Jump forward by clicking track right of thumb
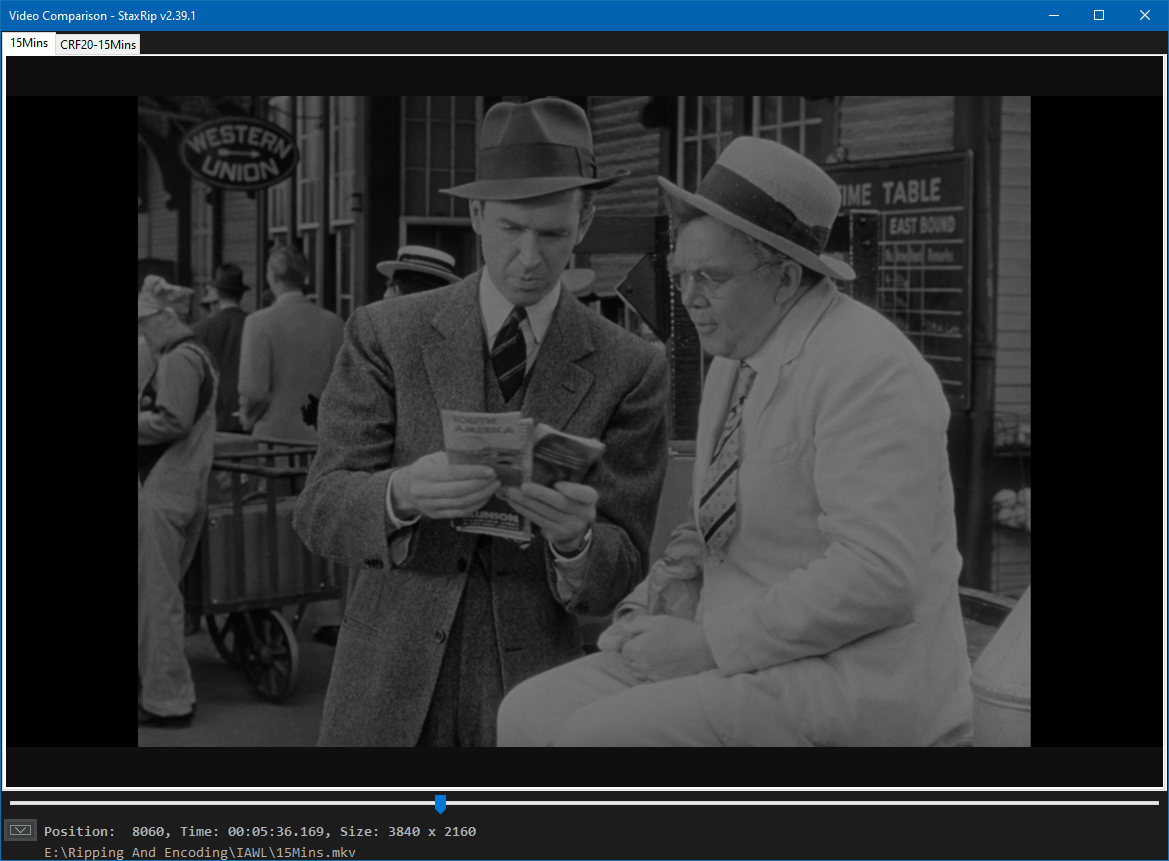1169x861 pixels. click(x=800, y=803)
